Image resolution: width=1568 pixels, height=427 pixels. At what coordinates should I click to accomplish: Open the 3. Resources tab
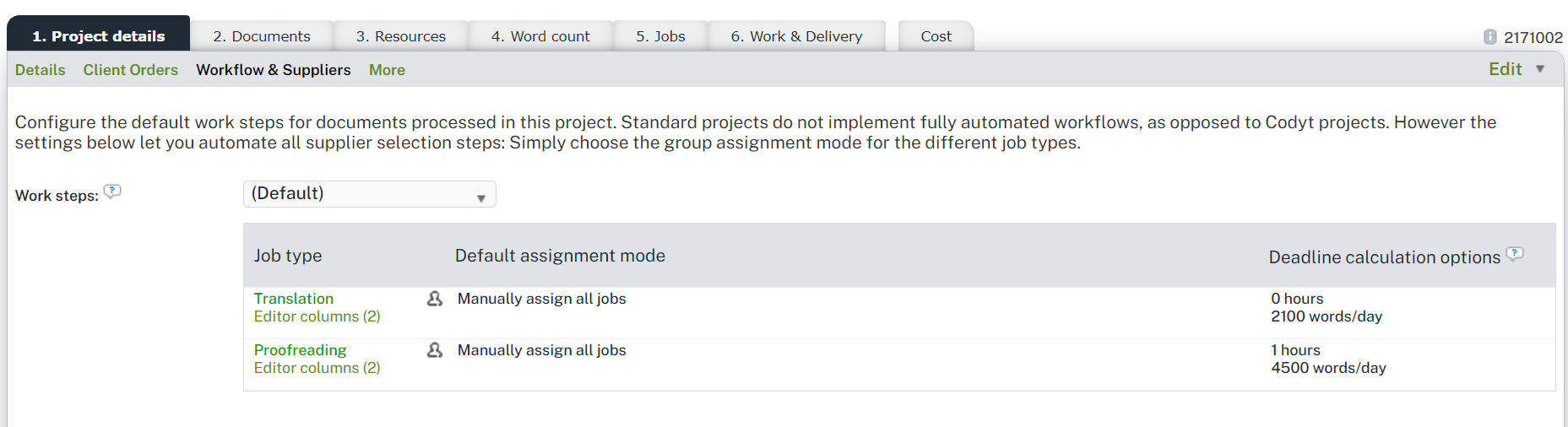coord(401,36)
